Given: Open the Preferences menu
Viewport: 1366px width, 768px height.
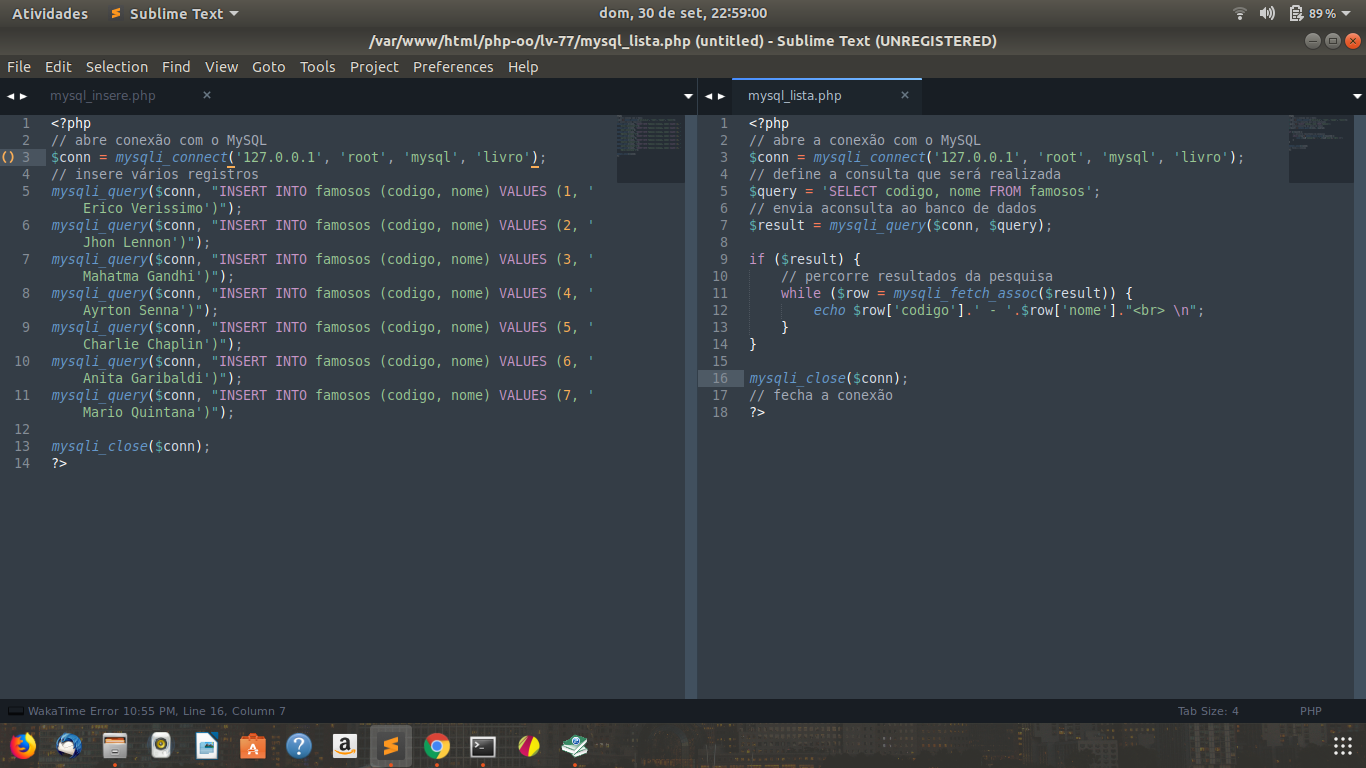Looking at the screenshot, I should (x=453, y=67).
